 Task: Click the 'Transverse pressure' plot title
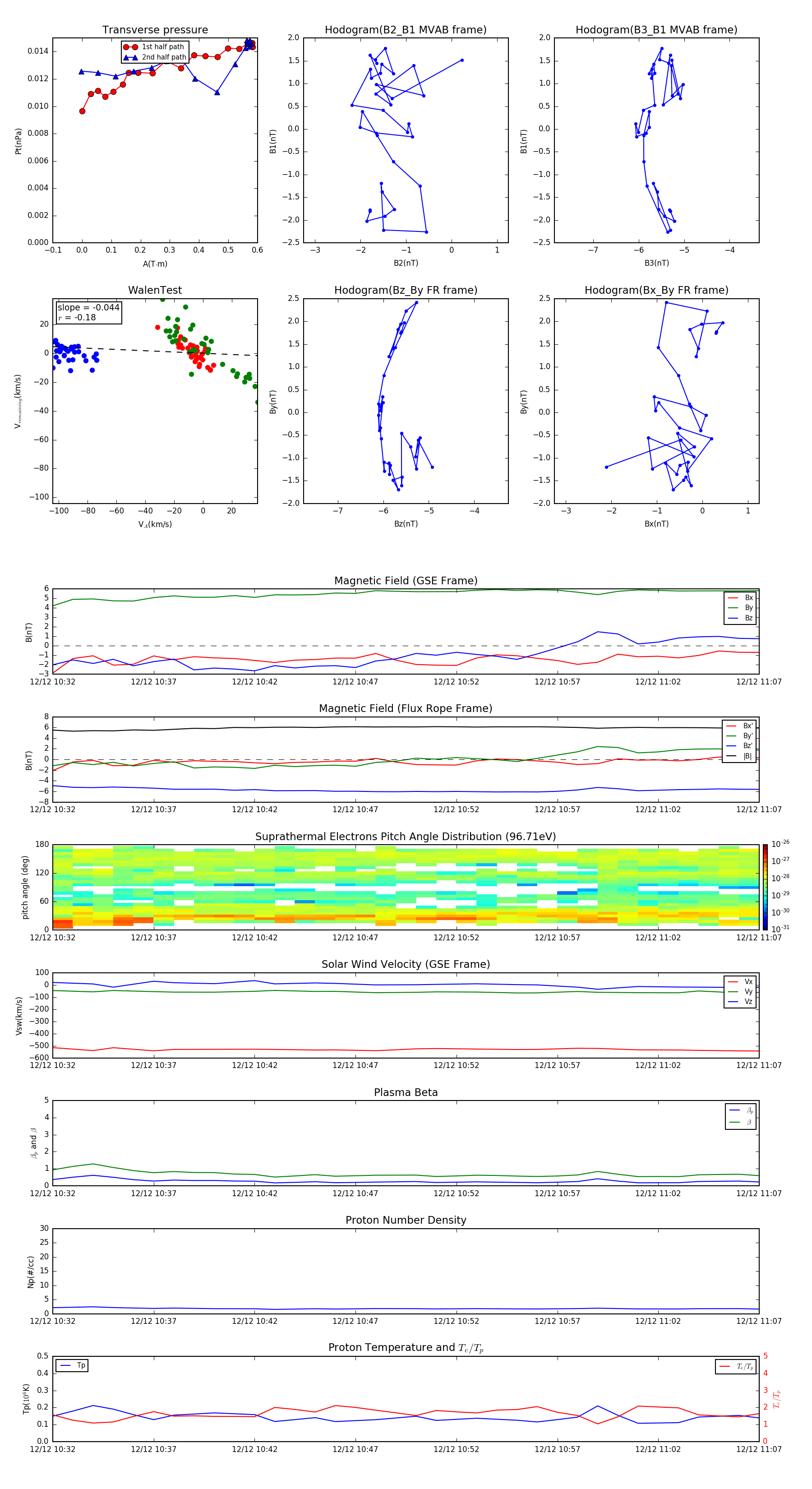pos(155,29)
